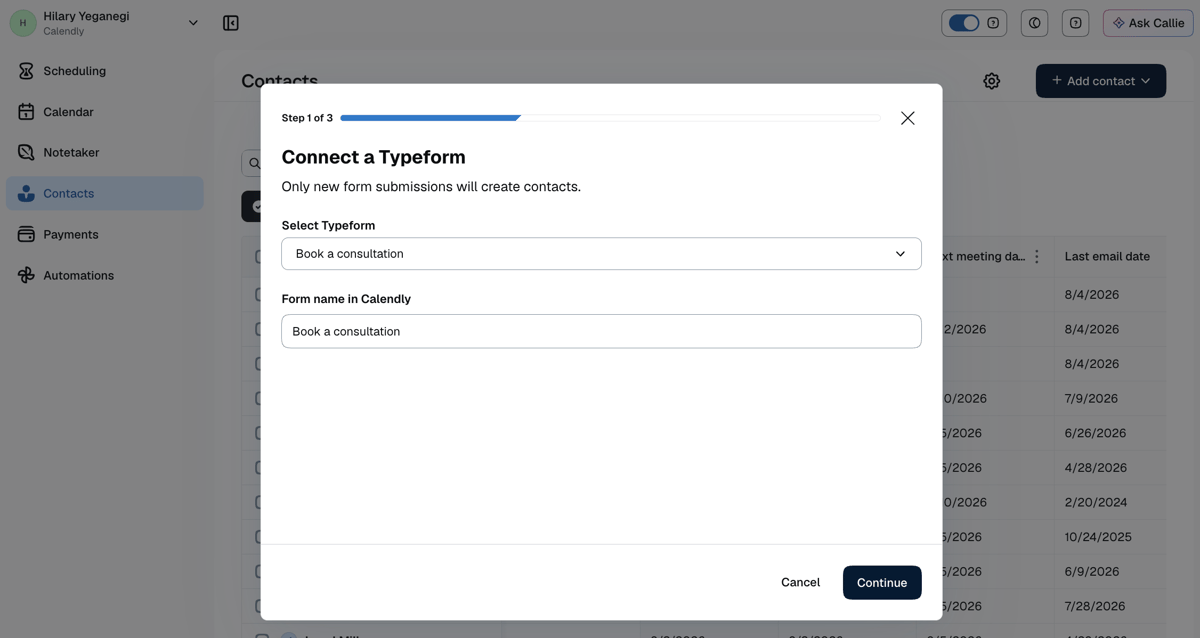Click the Scheduling icon in the sidebar

point(26,71)
